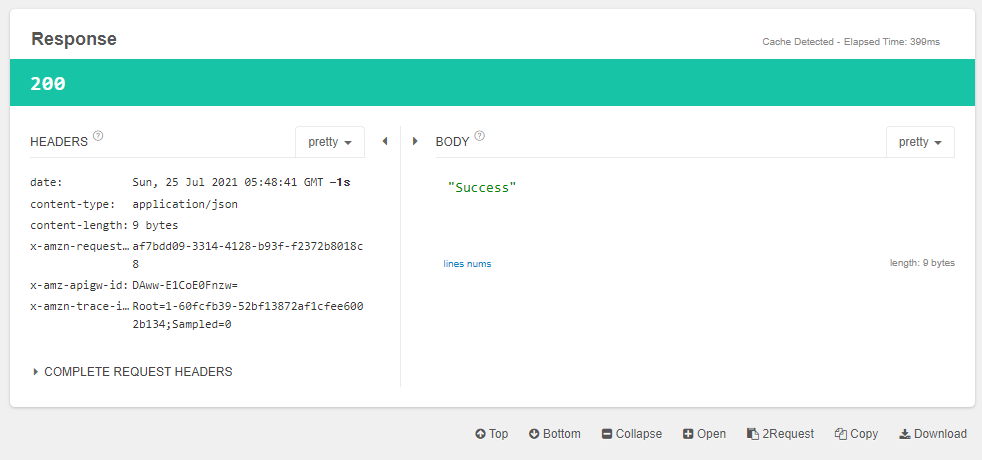982x460 pixels.
Task: Click the Open button
Action: (x=704, y=434)
